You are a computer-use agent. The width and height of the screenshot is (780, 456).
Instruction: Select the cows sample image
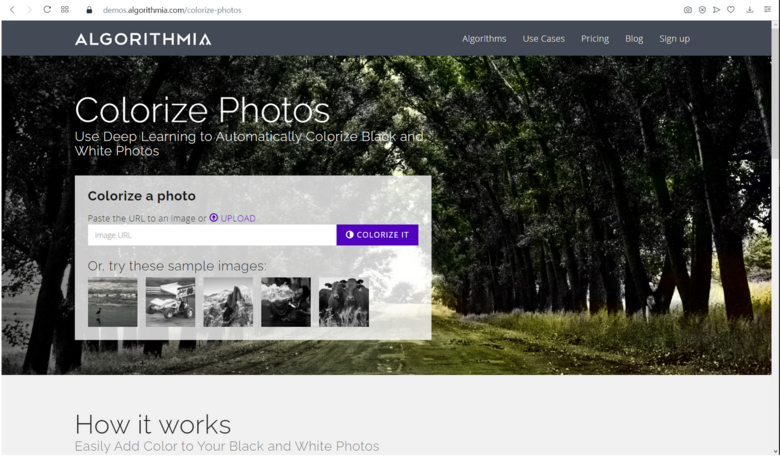344,302
